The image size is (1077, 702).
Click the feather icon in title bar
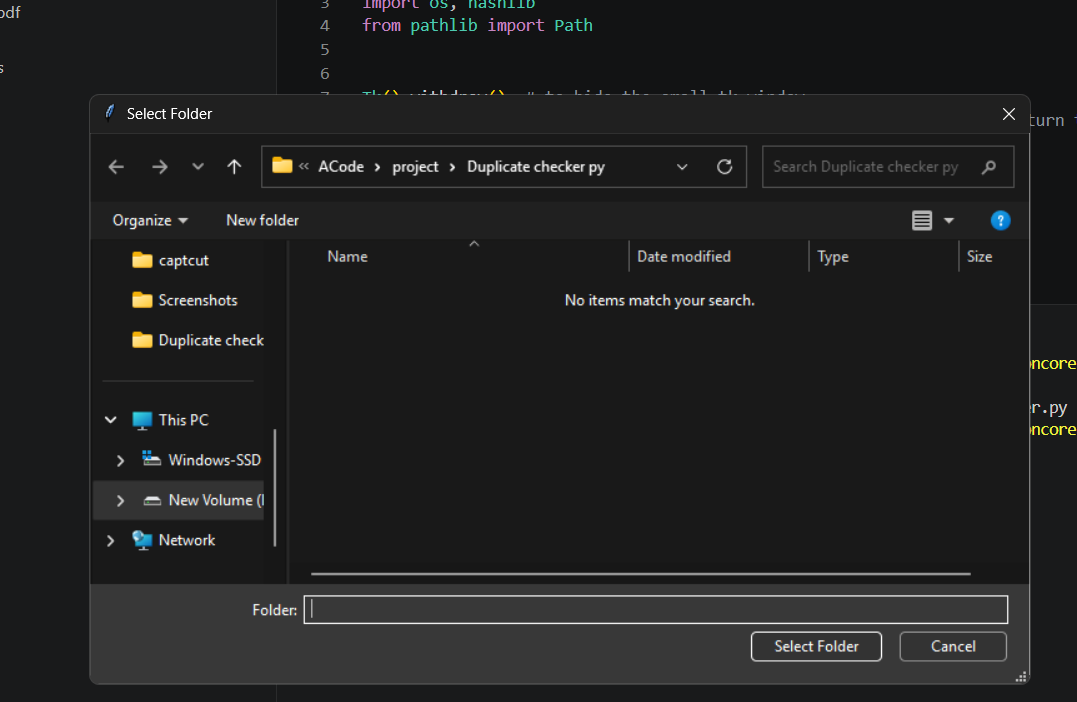109,113
